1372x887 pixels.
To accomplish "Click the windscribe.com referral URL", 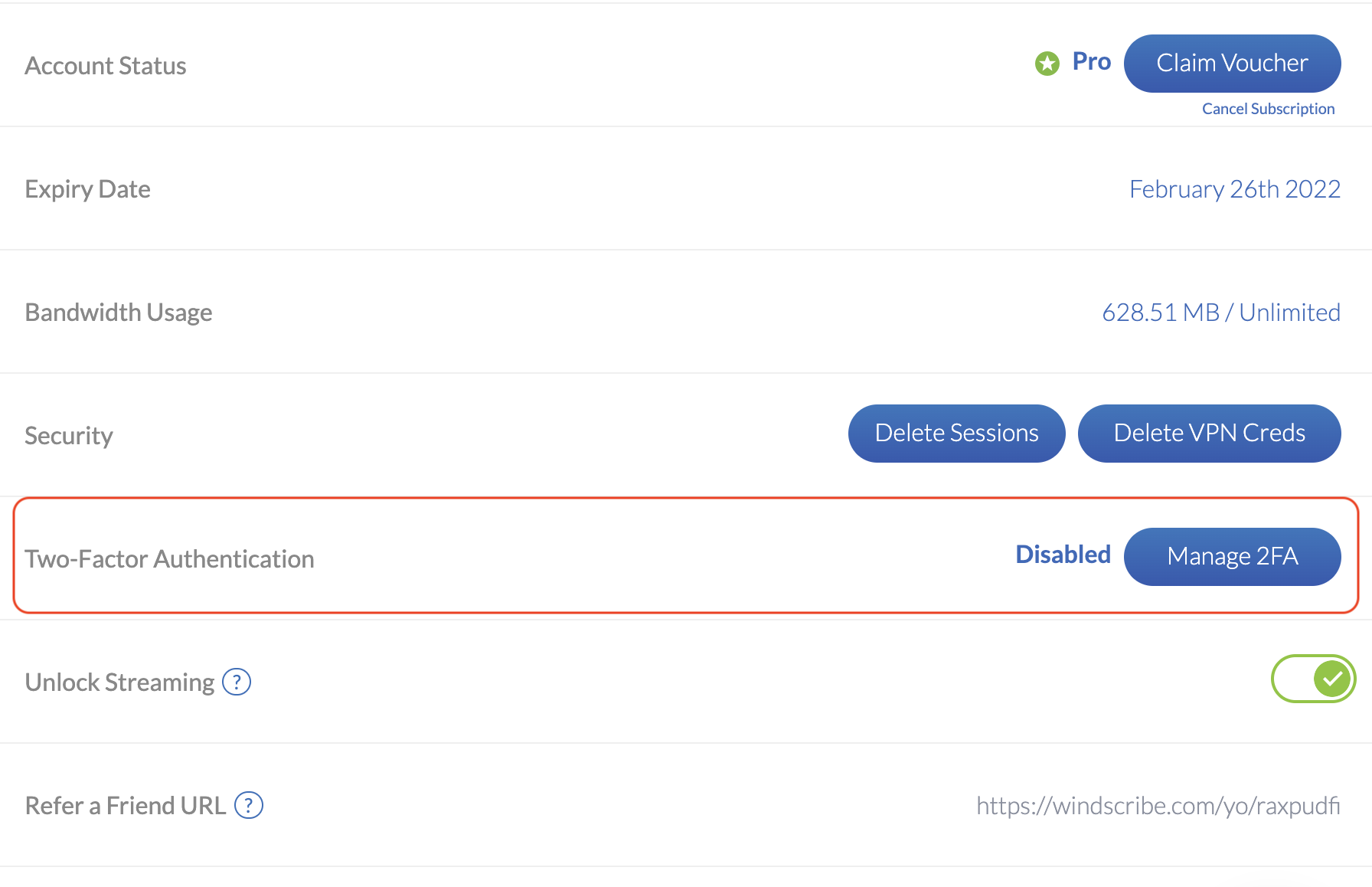I will (1158, 806).
